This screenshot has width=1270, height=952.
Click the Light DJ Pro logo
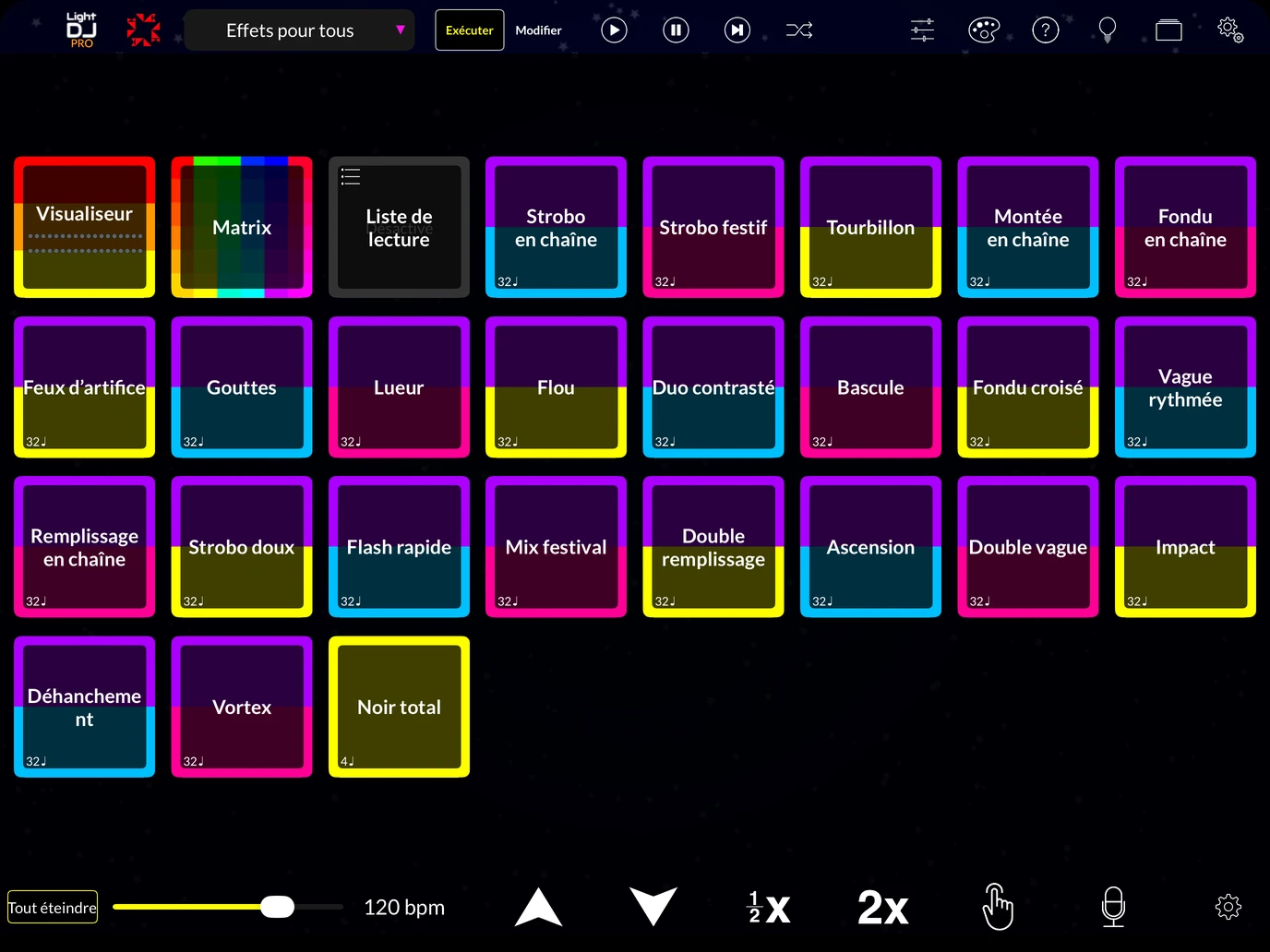(81, 30)
